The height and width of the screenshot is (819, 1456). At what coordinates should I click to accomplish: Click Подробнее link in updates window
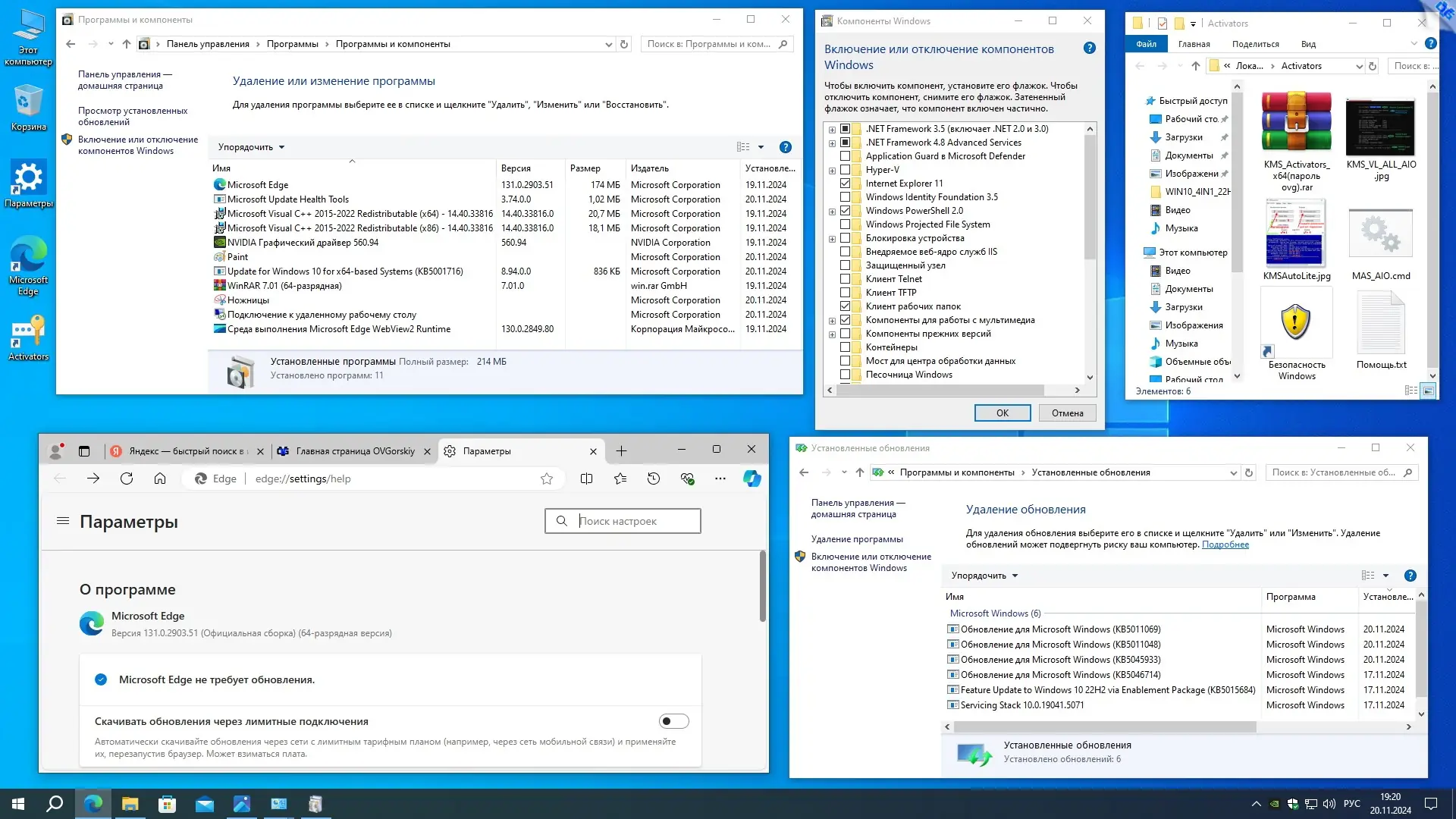pyautogui.click(x=1225, y=544)
